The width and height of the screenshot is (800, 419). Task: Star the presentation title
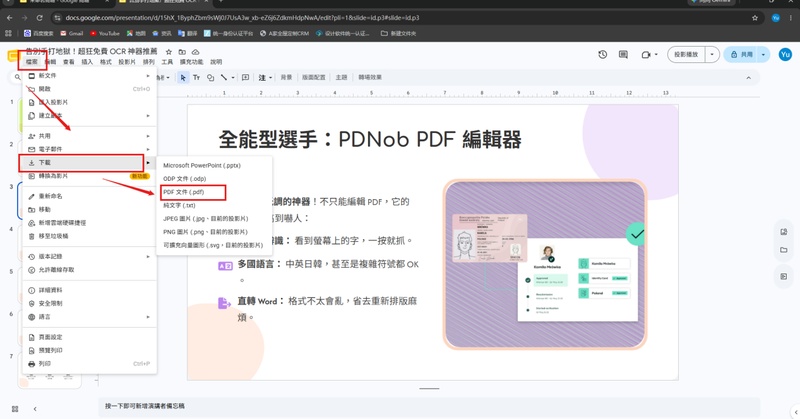point(168,52)
